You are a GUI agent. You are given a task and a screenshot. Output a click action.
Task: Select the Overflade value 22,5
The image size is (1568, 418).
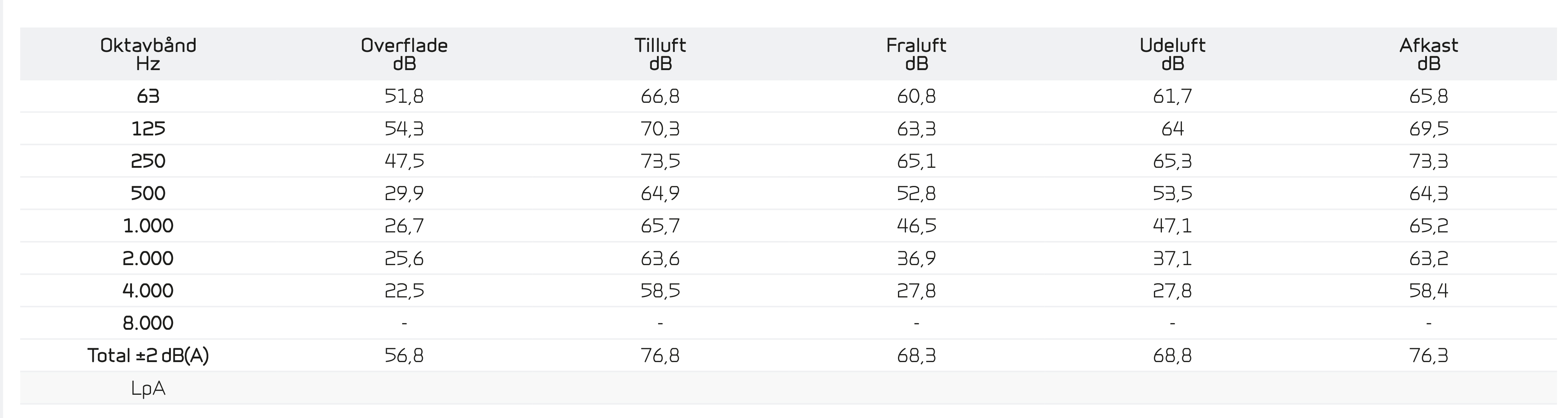click(404, 290)
